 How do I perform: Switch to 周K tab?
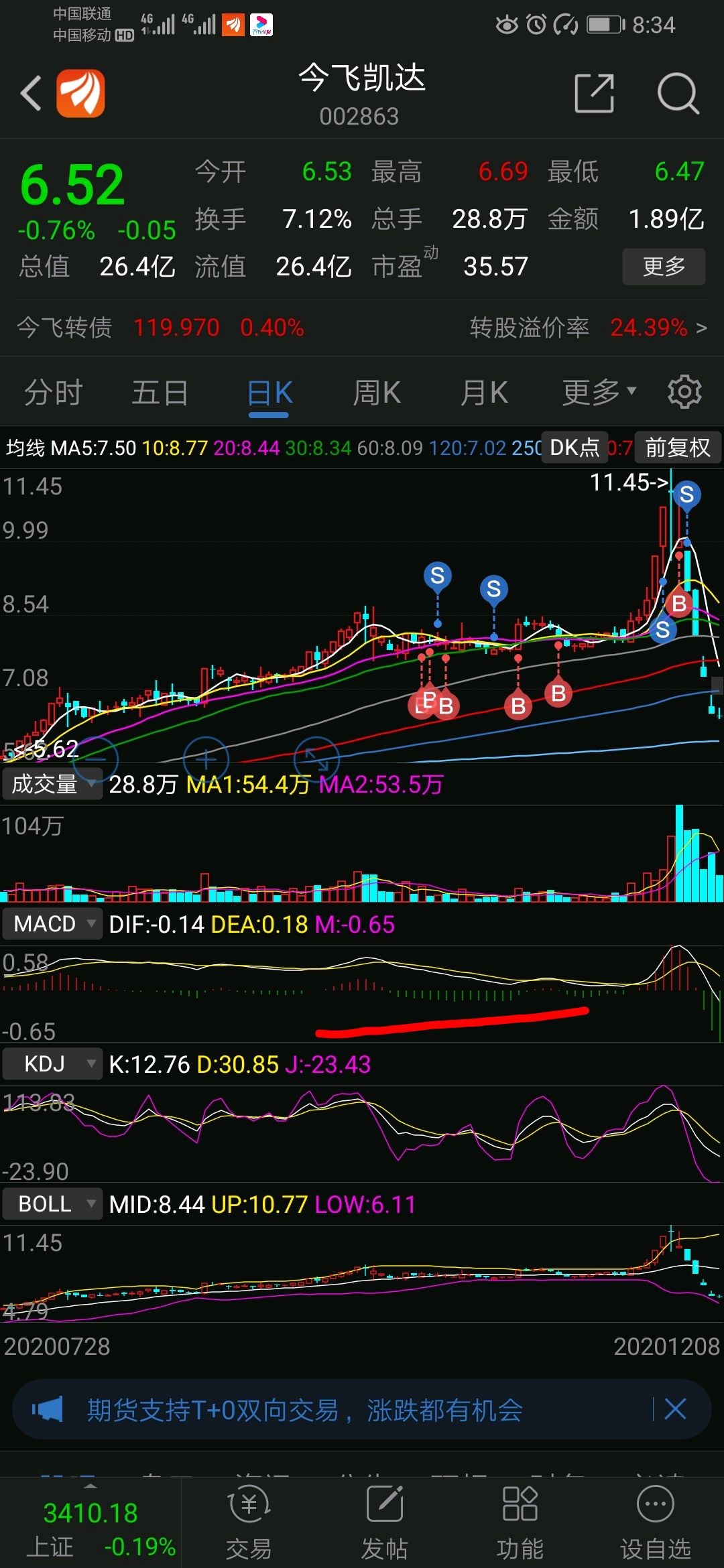click(377, 393)
